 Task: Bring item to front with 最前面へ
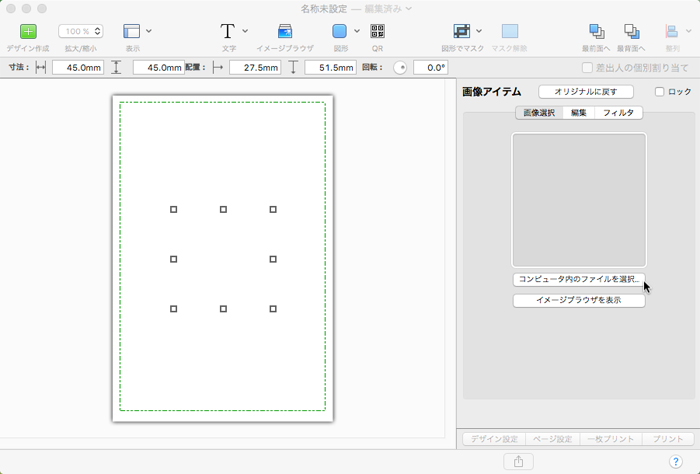(x=597, y=31)
